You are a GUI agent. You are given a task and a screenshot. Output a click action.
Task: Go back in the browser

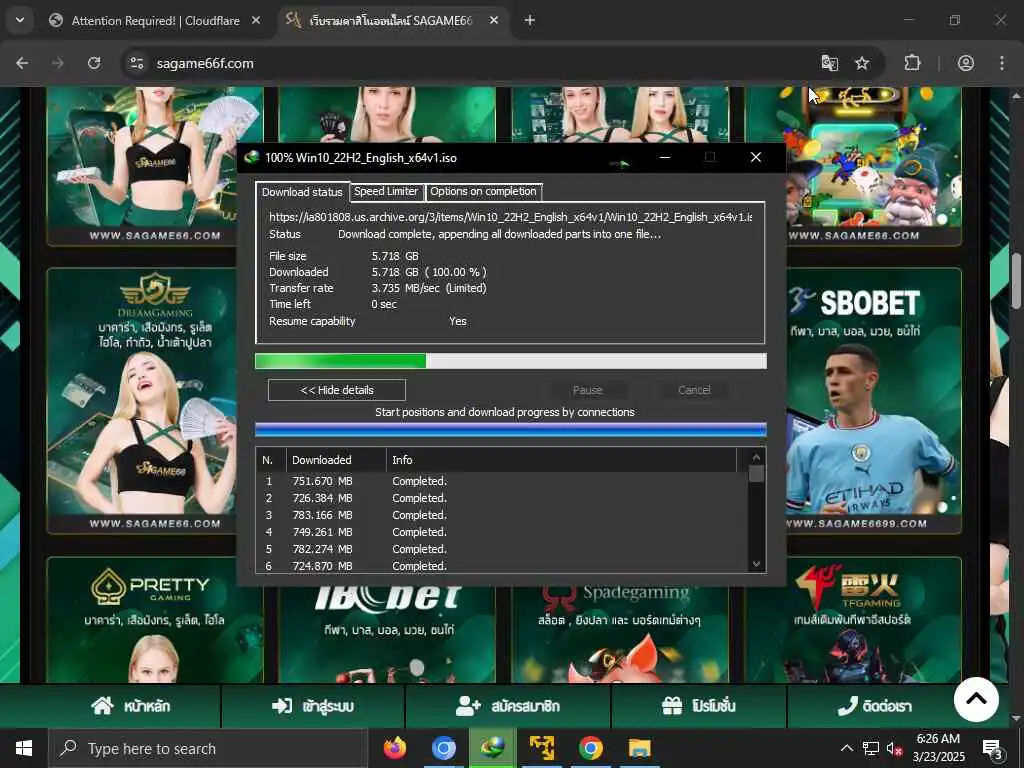coord(22,63)
